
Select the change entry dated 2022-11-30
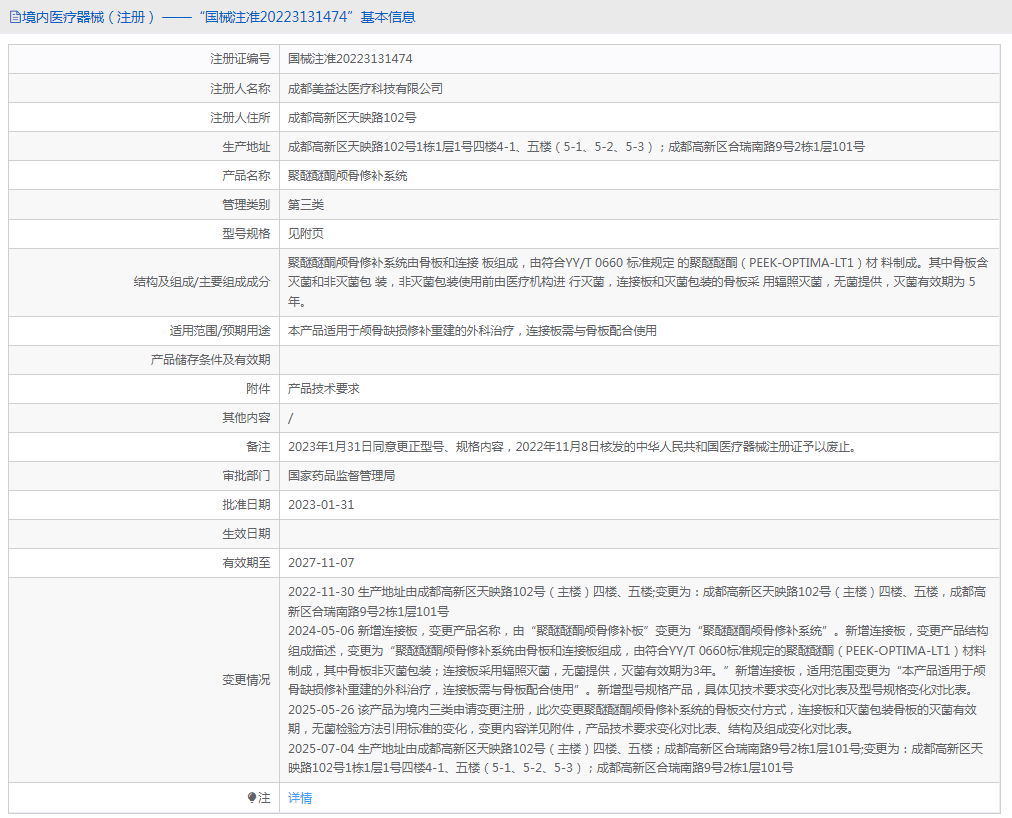pos(637,602)
